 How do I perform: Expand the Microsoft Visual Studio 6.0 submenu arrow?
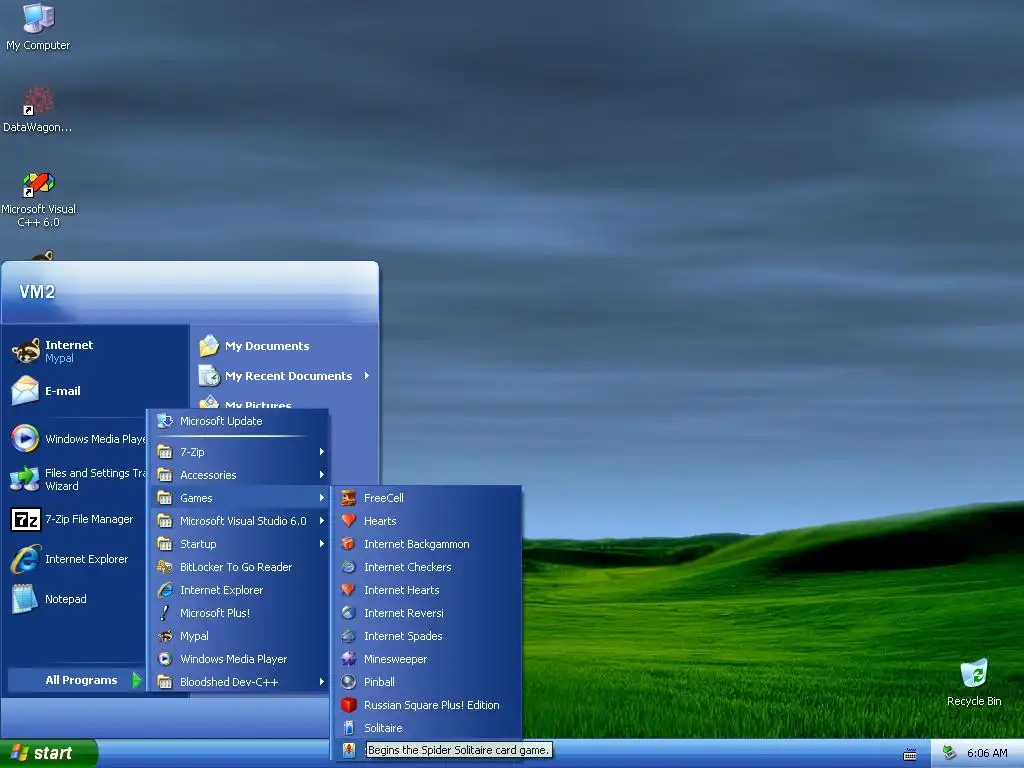[x=321, y=520]
